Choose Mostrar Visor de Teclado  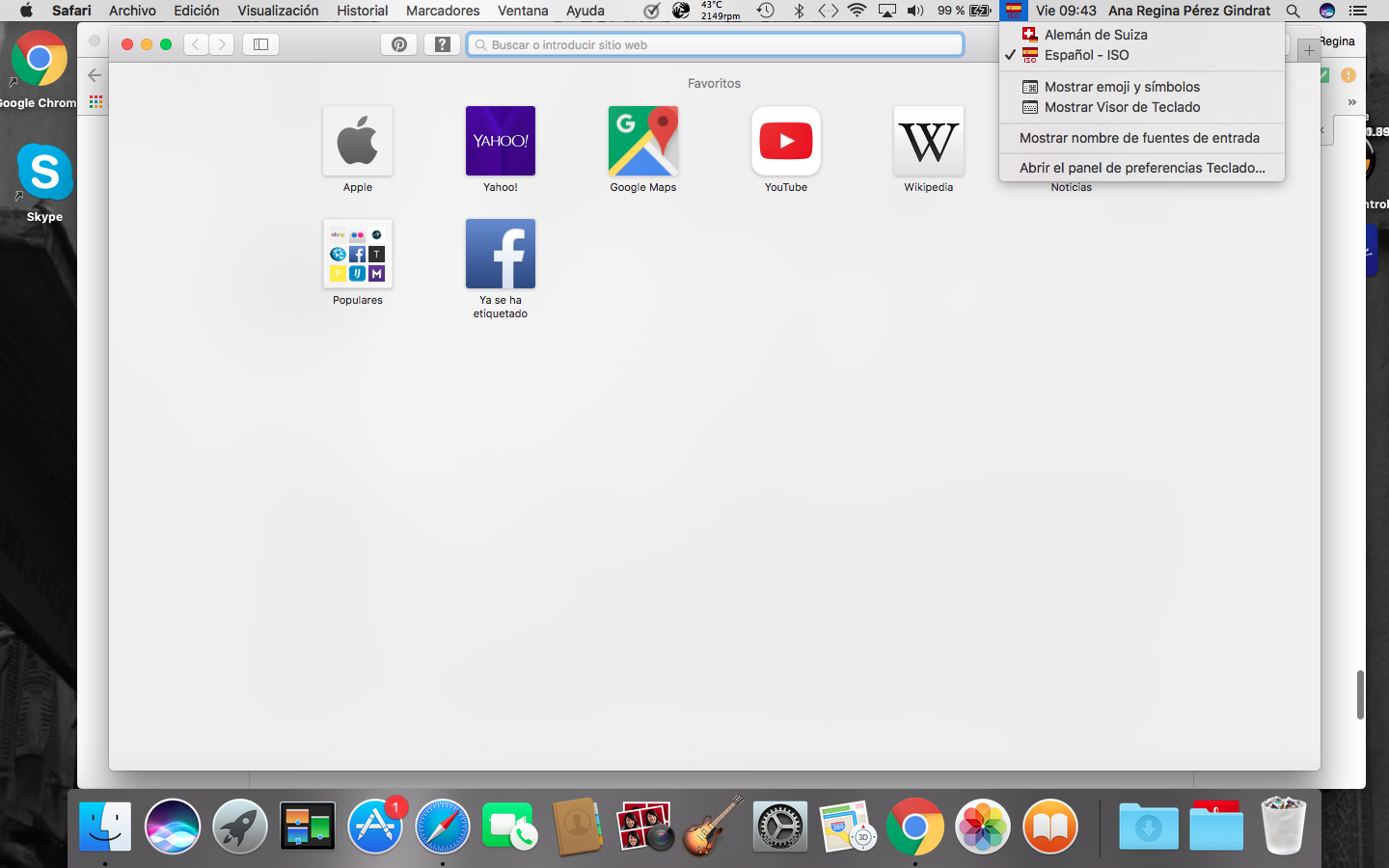[1142, 107]
